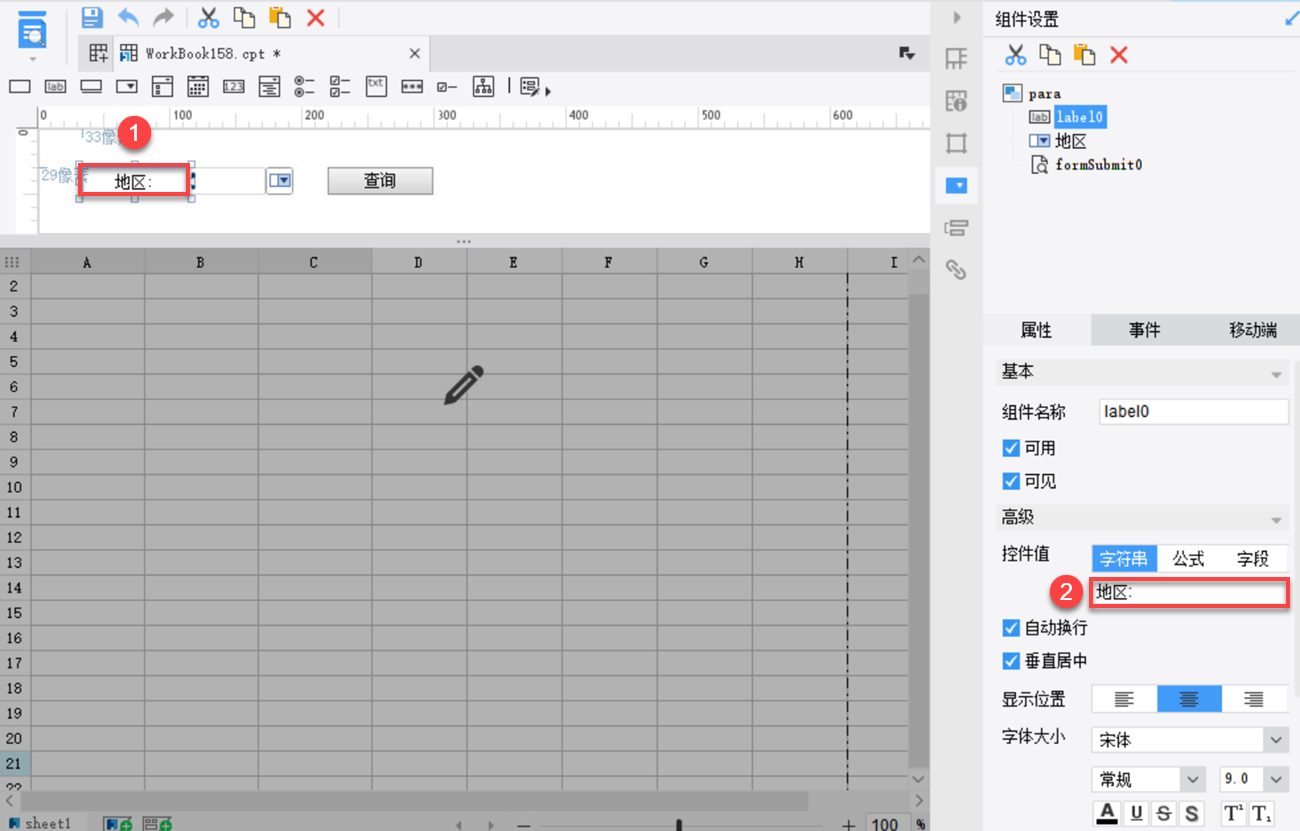Select the 公式 value type button
Viewport: 1300px width, 831px height.
pos(1188,559)
